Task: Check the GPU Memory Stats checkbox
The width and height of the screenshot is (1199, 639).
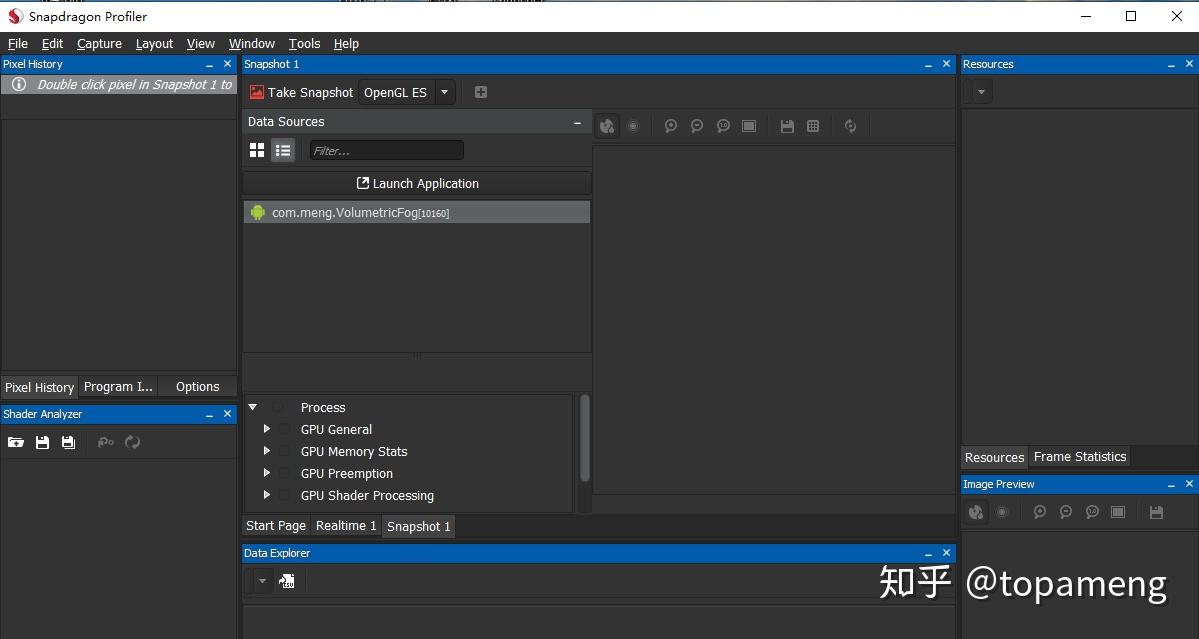Action: pyautogui.click(x=284, y=452)
